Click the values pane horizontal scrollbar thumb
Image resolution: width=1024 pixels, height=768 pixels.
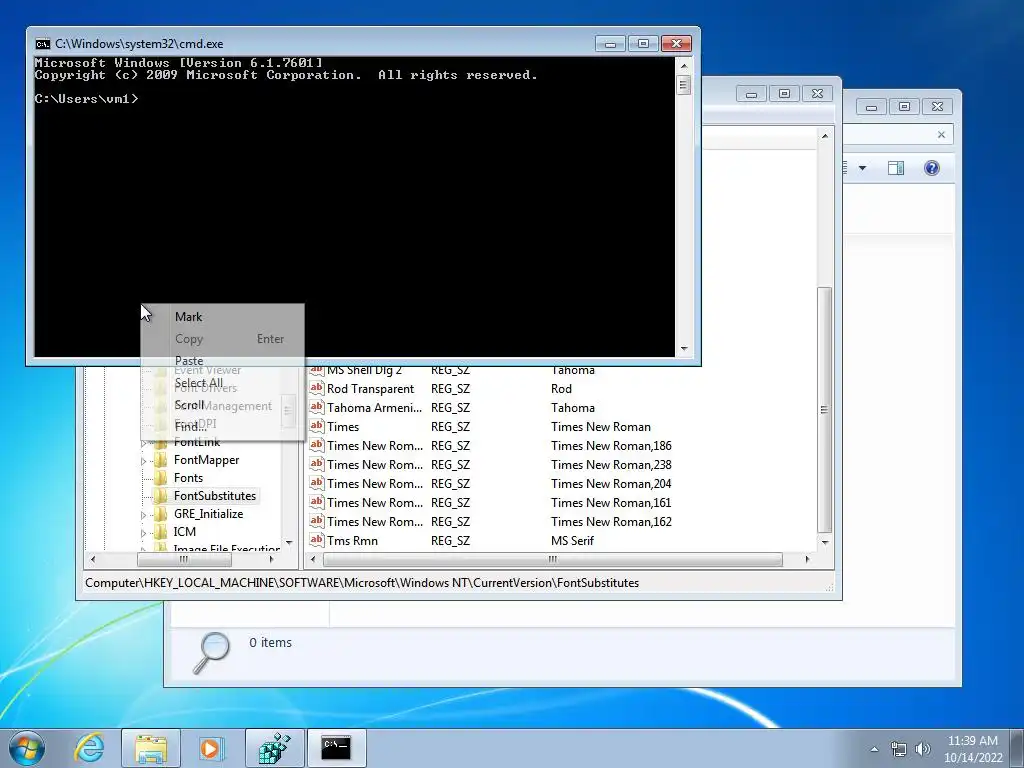552,559
